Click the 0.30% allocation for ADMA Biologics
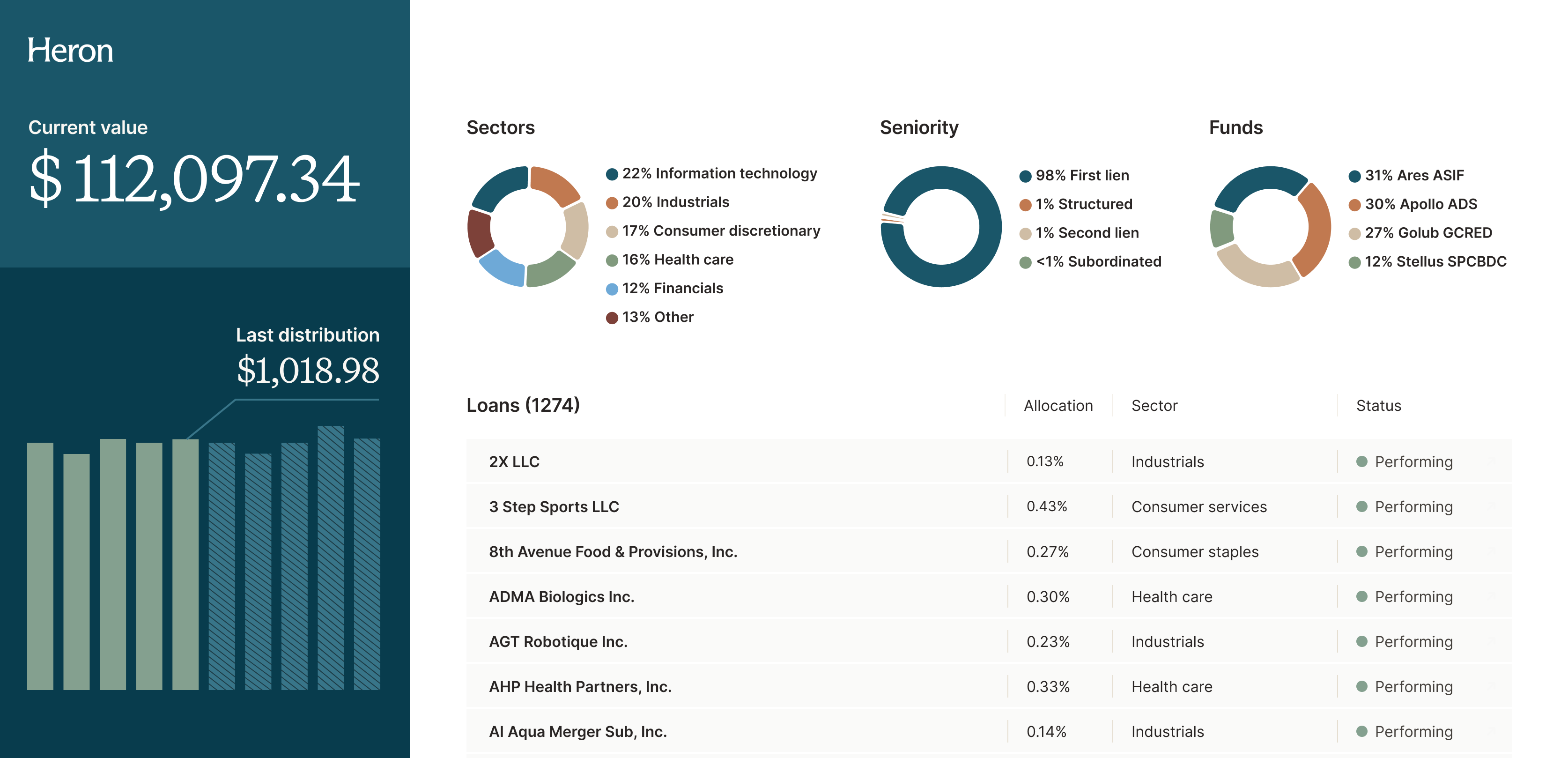 point(1048,597)
